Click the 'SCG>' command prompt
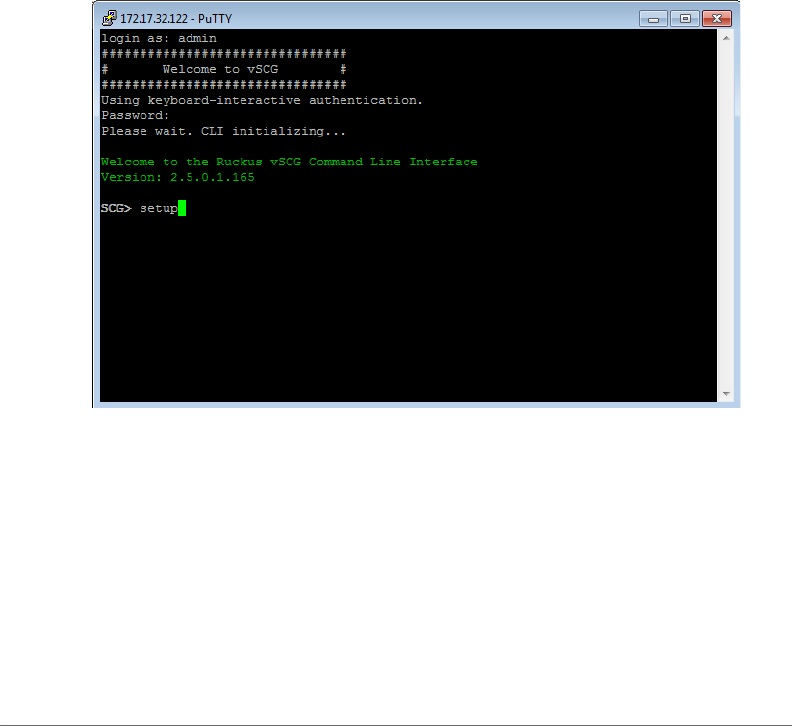Screen dimensions: 792x726 coord(116,208)
